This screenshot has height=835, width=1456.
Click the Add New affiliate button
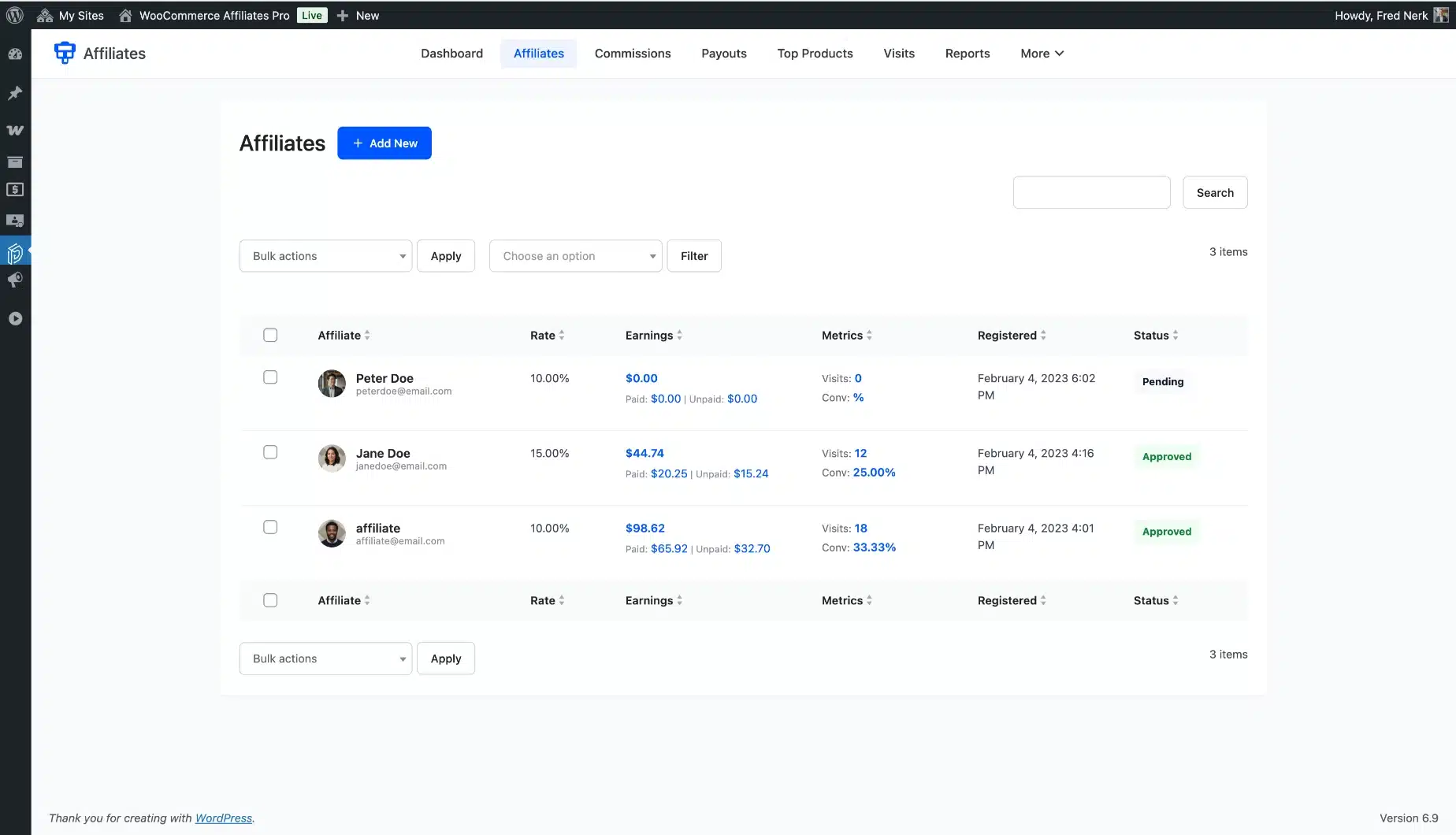tap(384, 143)
